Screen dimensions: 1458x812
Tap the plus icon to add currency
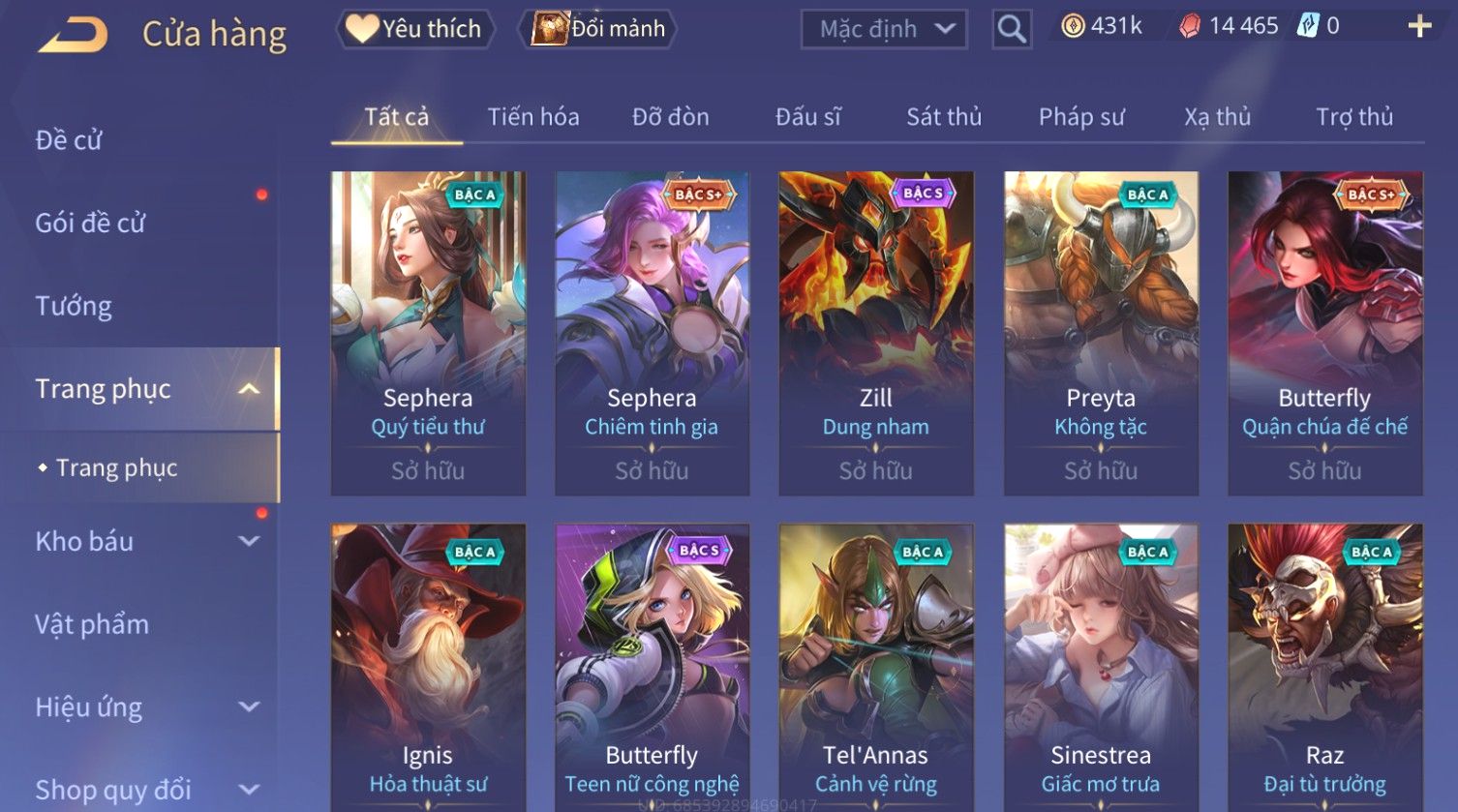1419,26
